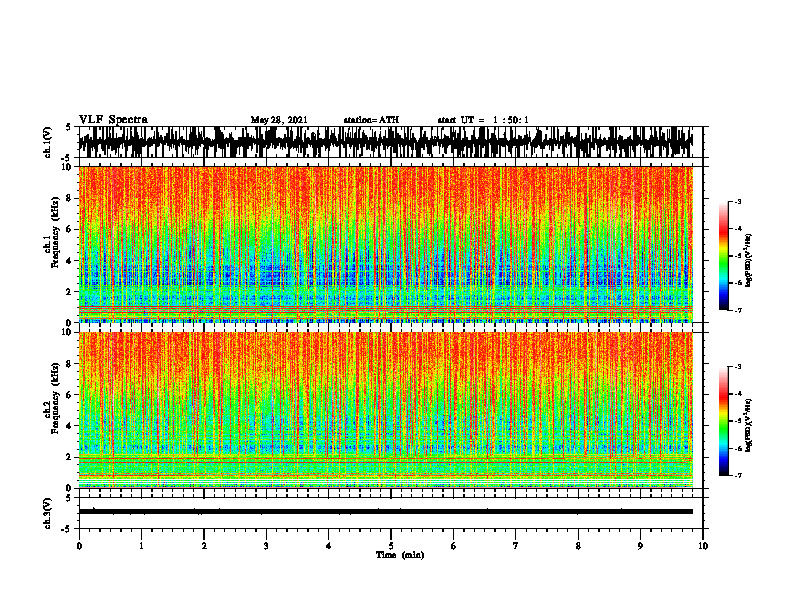Click the ch.1 frequency tick label 6
This screenshot has width=792, height=612.
[x=69, y=229]
